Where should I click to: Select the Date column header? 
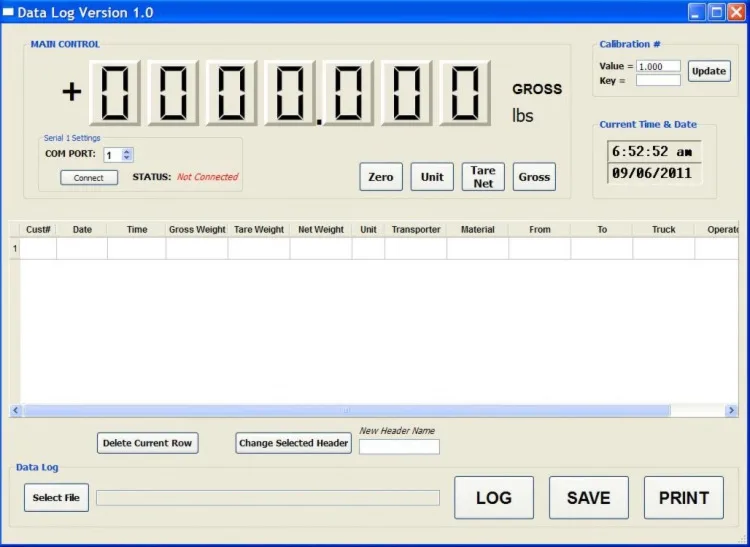(82, 230)
